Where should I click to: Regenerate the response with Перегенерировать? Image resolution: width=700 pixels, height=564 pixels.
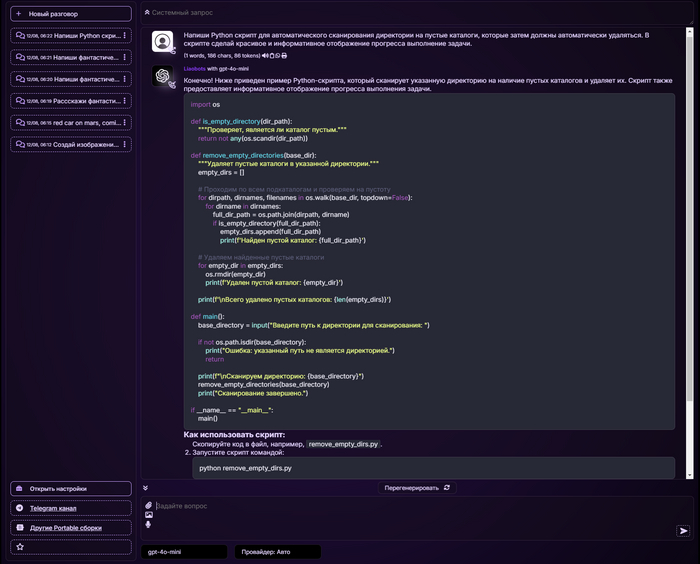(417, 488)
